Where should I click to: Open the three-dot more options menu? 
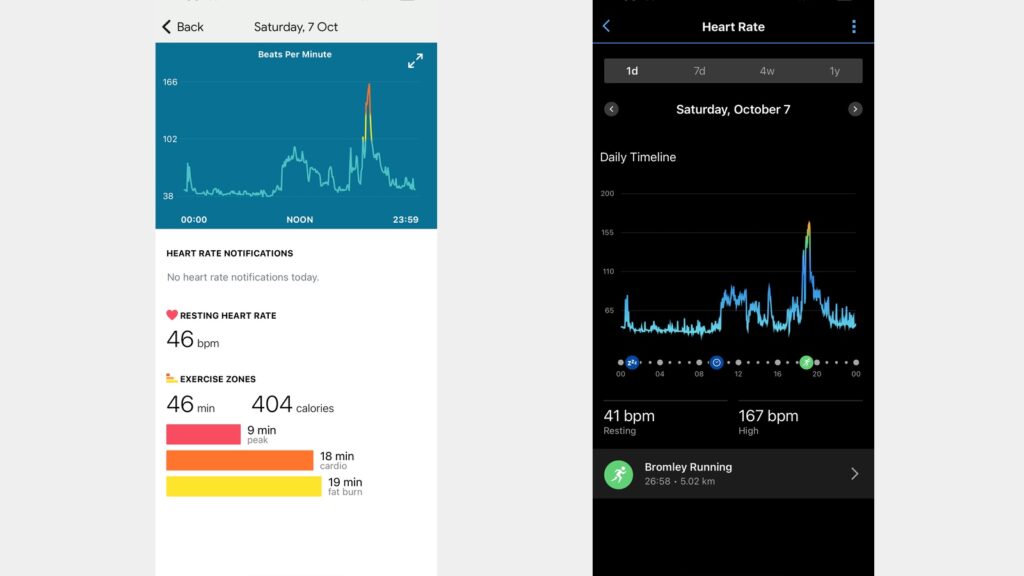853,27
